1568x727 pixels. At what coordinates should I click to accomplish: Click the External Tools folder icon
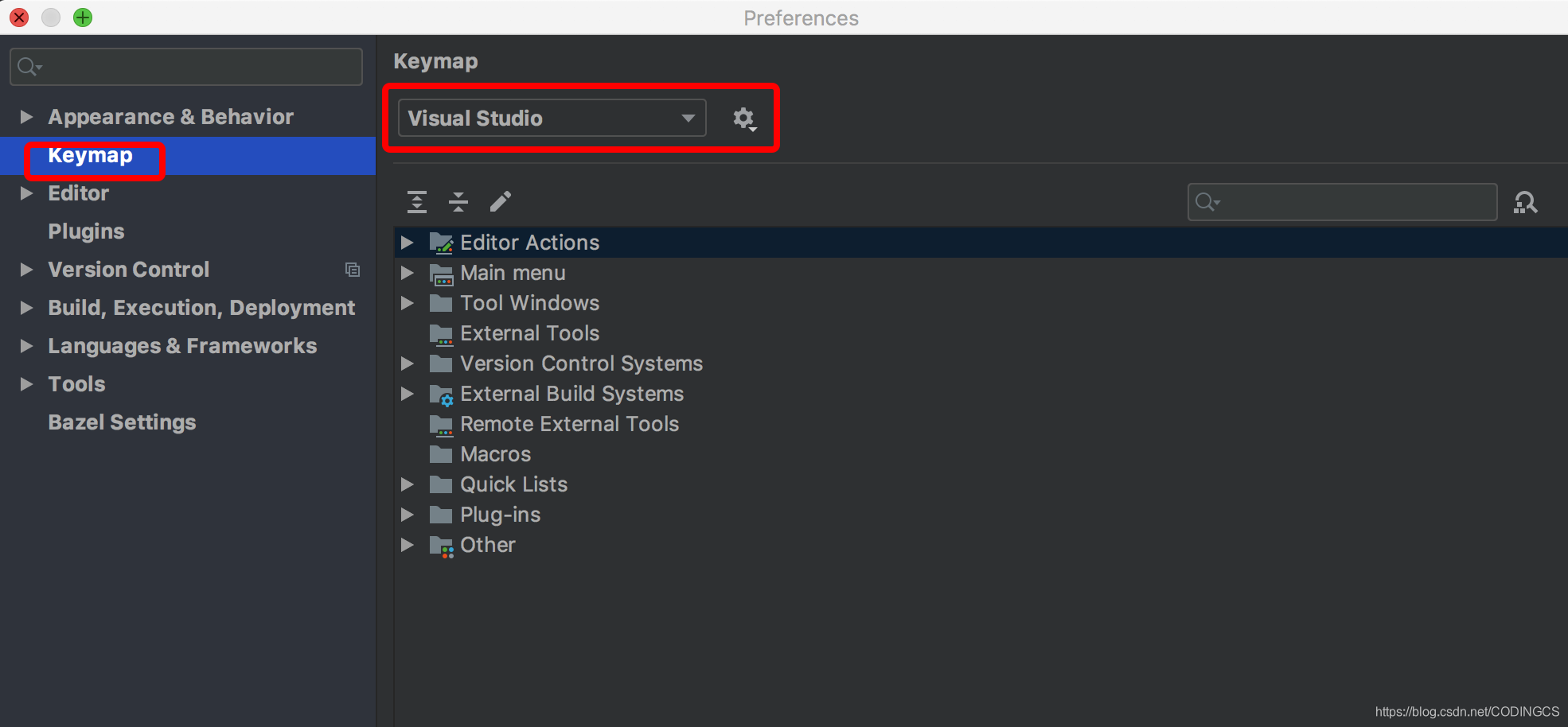pos(441,334)
